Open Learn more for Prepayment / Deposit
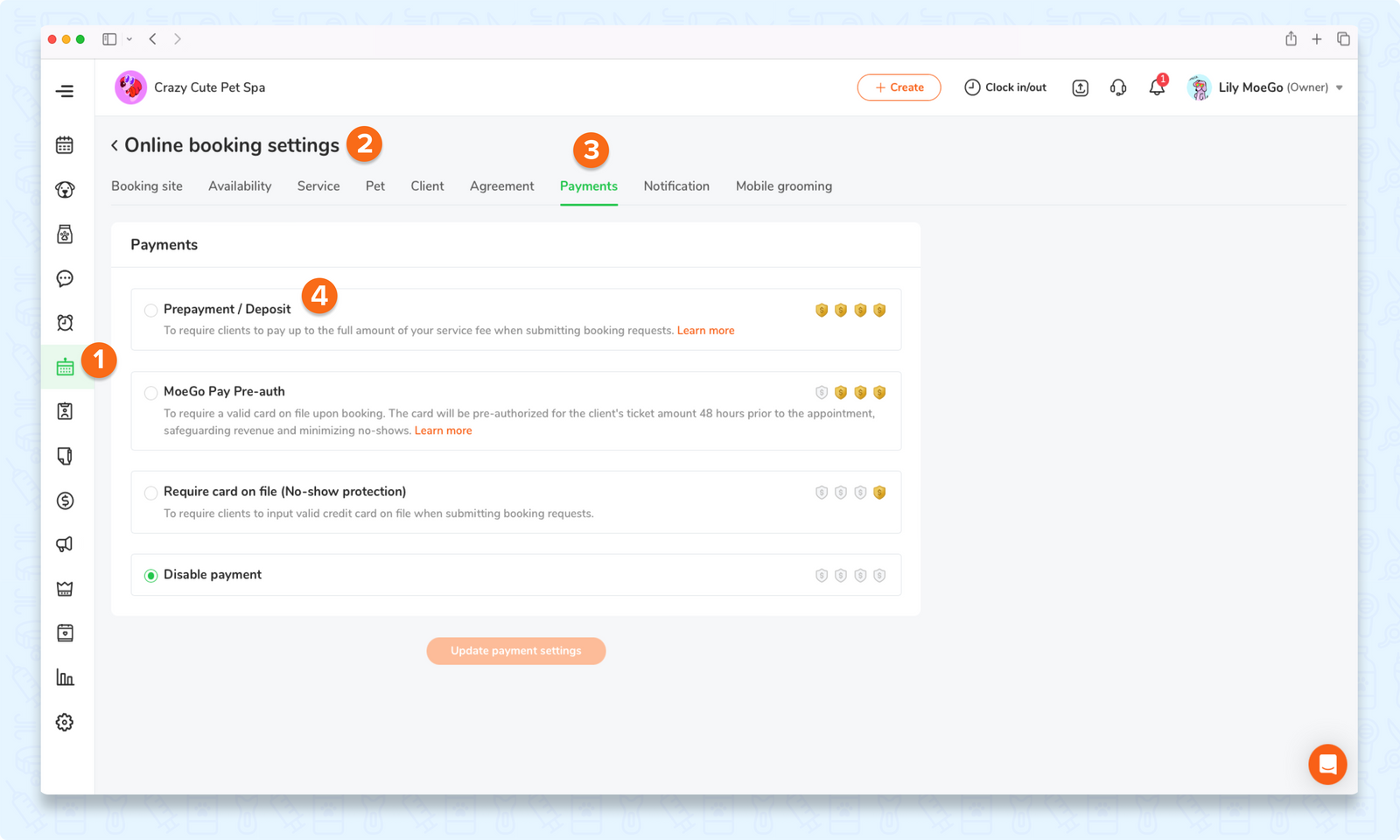 pyautogui.click(x=705, y=330)
